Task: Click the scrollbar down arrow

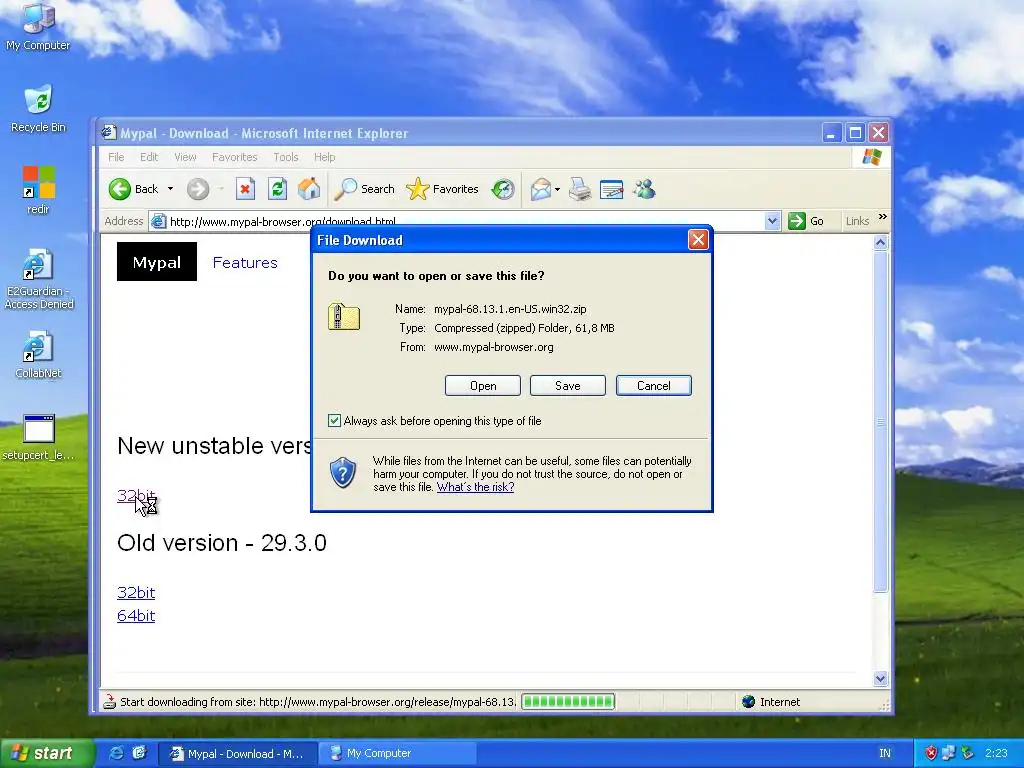Action: pyautogui.click(x=880, y=679)
